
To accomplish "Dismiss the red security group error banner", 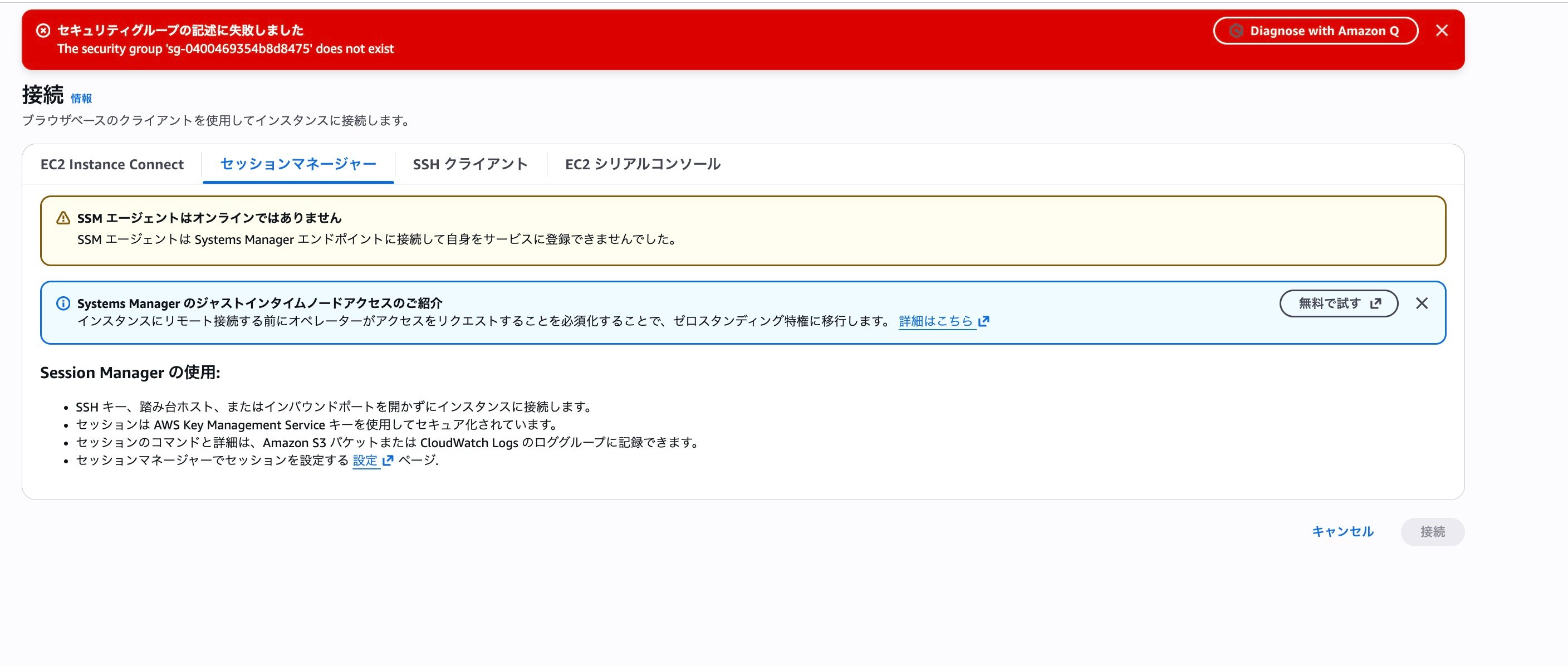I will click(x=1442, y=31).
